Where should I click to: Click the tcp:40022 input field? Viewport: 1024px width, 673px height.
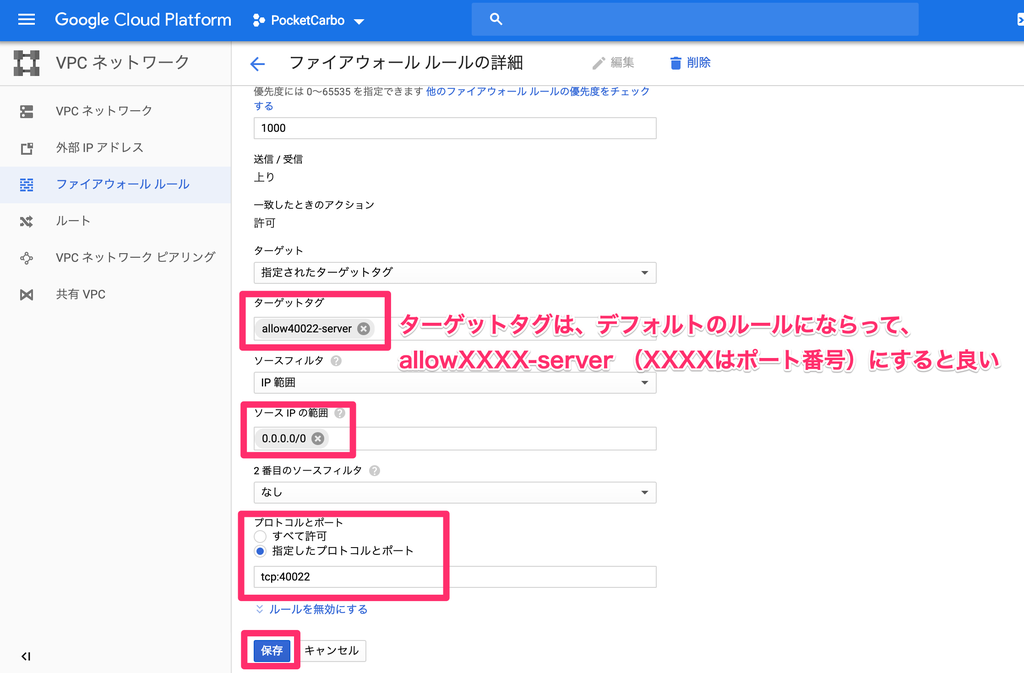(x=450, y=576)
